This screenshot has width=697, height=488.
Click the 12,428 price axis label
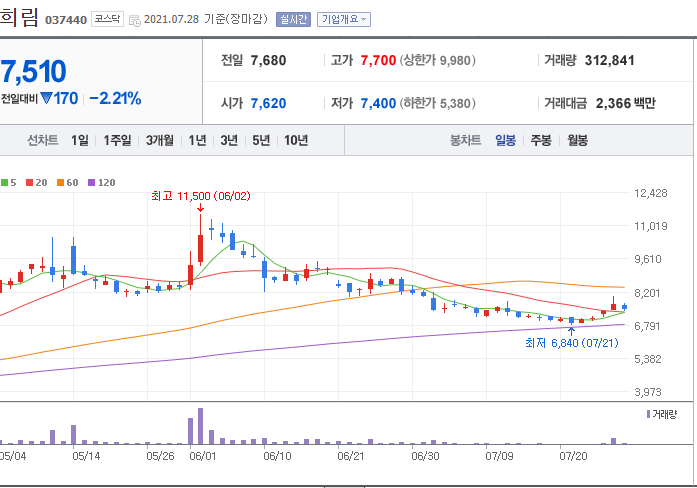point(651,193)
